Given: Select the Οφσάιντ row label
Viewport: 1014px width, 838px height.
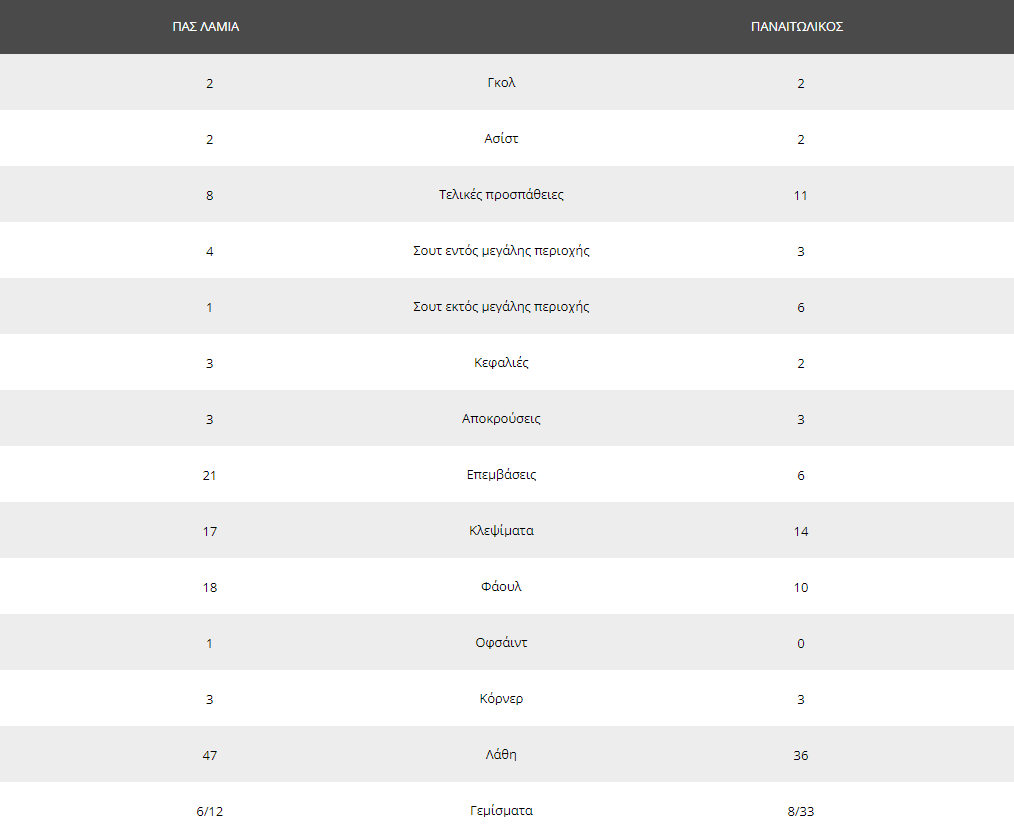Looking at the screenshot, I should tap(501, 643).
